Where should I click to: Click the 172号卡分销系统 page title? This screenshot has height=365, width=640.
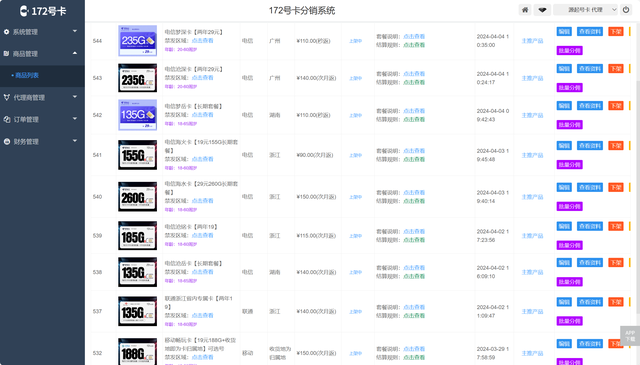coord(302,11)
